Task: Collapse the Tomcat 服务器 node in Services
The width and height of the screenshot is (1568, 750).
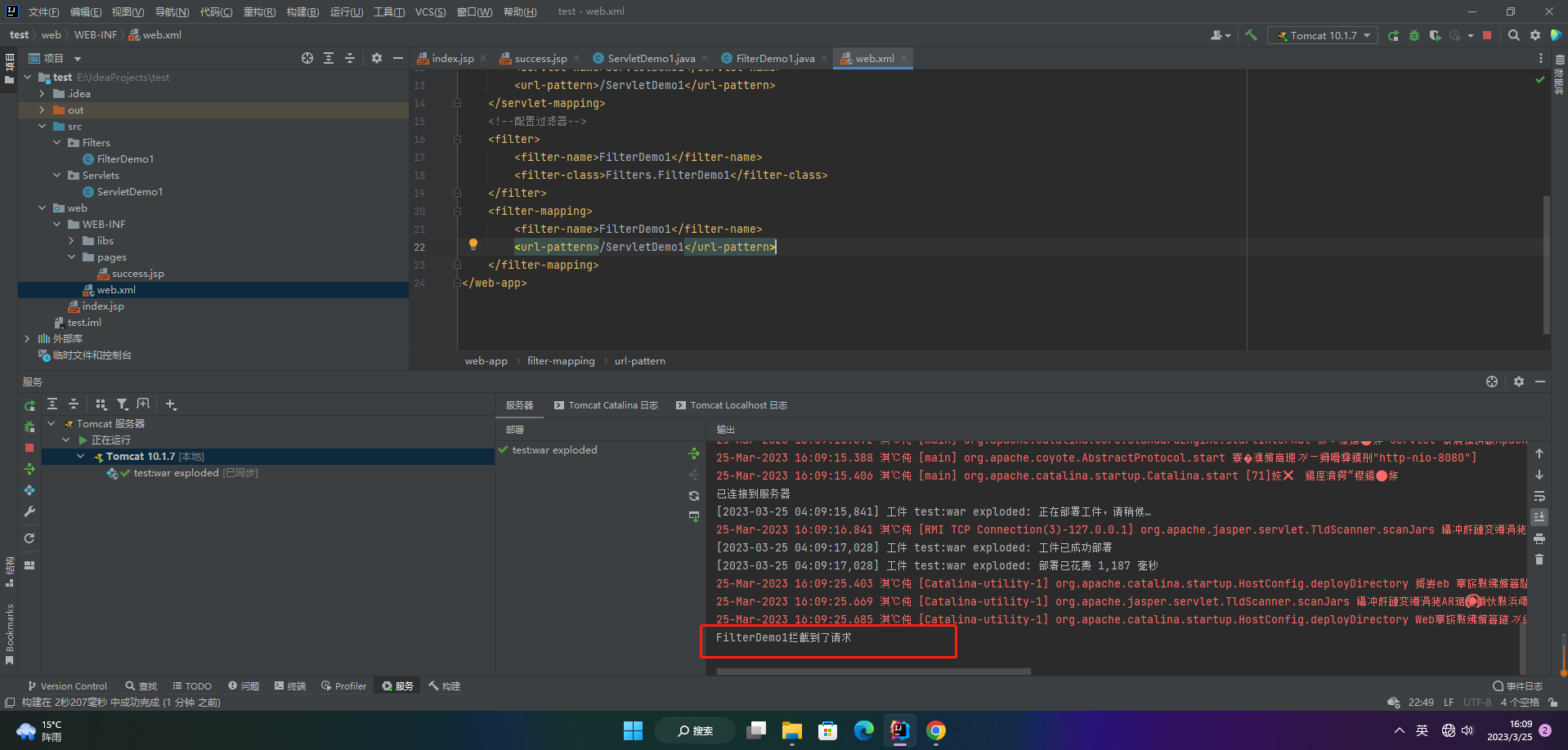Action: pos(52,424)
